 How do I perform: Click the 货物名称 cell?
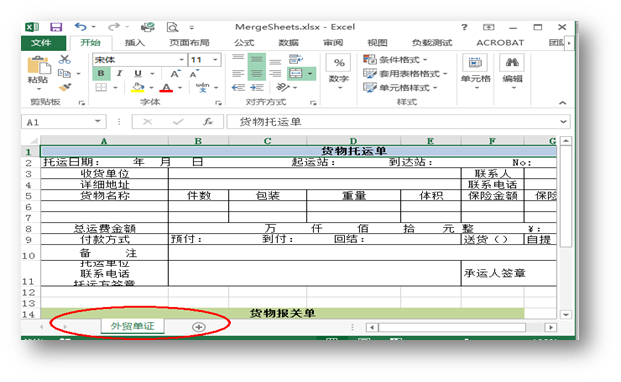click(105, 196)
